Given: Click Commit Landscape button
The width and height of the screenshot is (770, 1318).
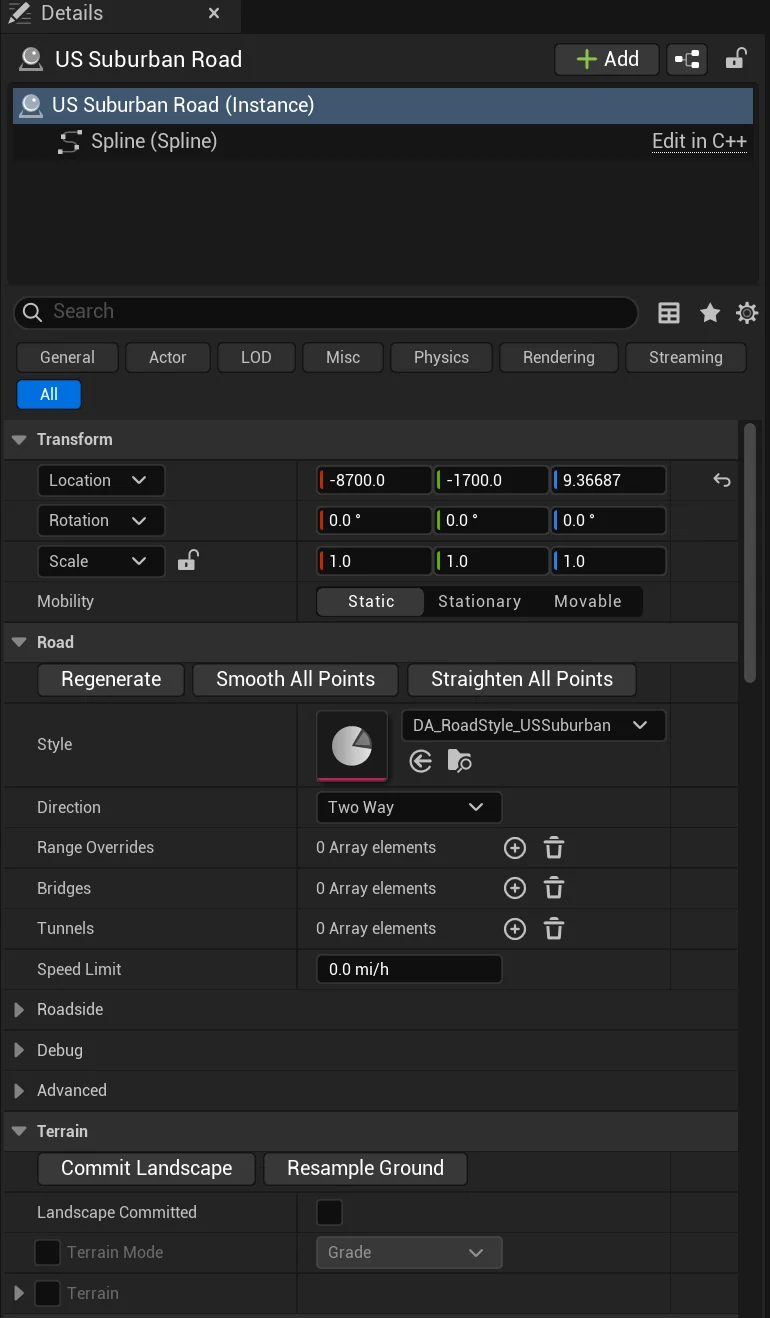Looking at the screenshot, I should point(146,1168).
